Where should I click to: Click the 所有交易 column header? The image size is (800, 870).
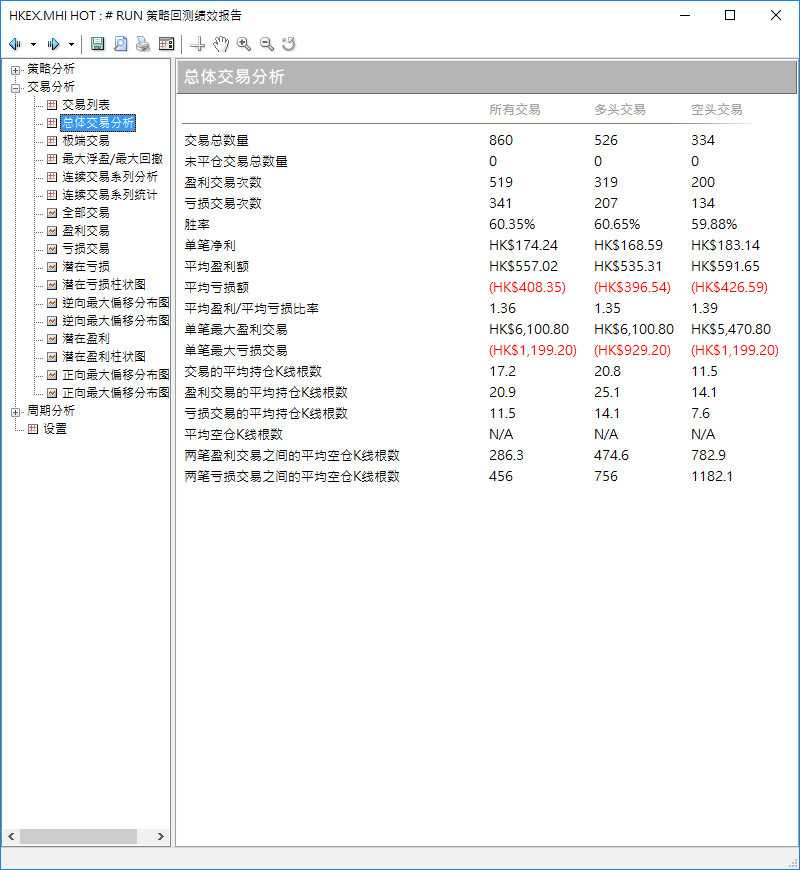514,110
